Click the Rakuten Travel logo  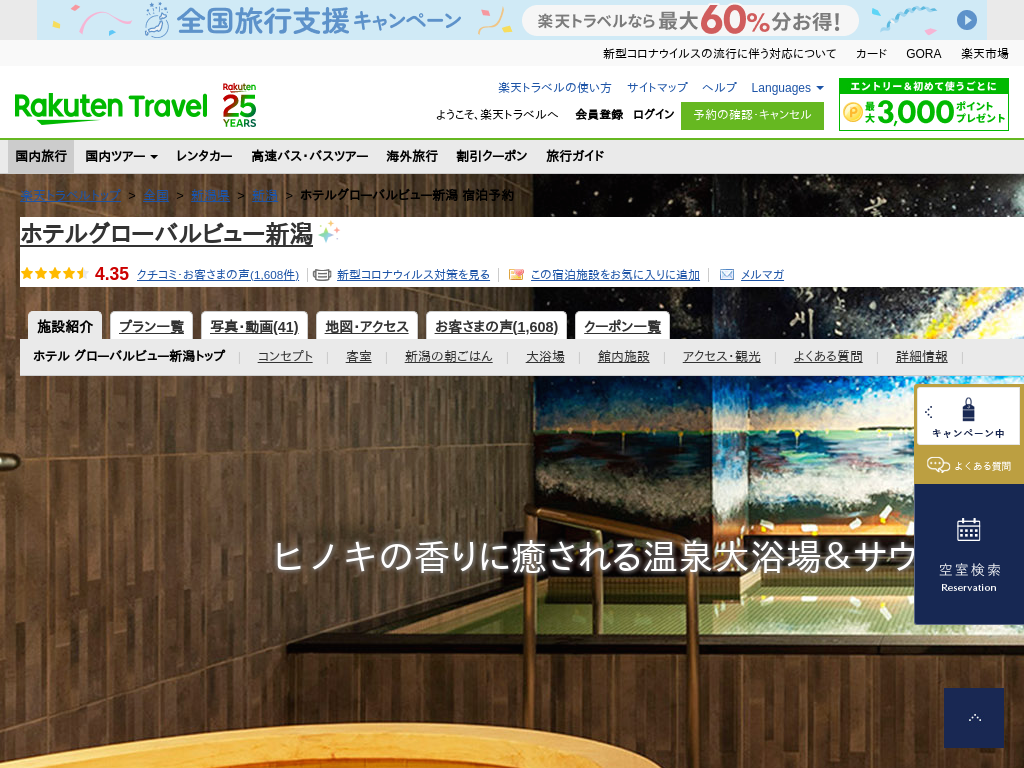coord(110,108)
